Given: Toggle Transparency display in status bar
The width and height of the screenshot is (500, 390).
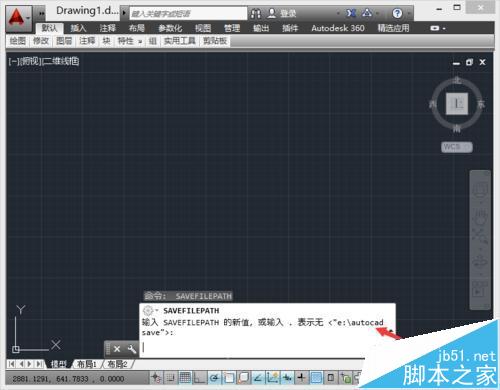Looking at the screenshot, I should tap(316, 378).
